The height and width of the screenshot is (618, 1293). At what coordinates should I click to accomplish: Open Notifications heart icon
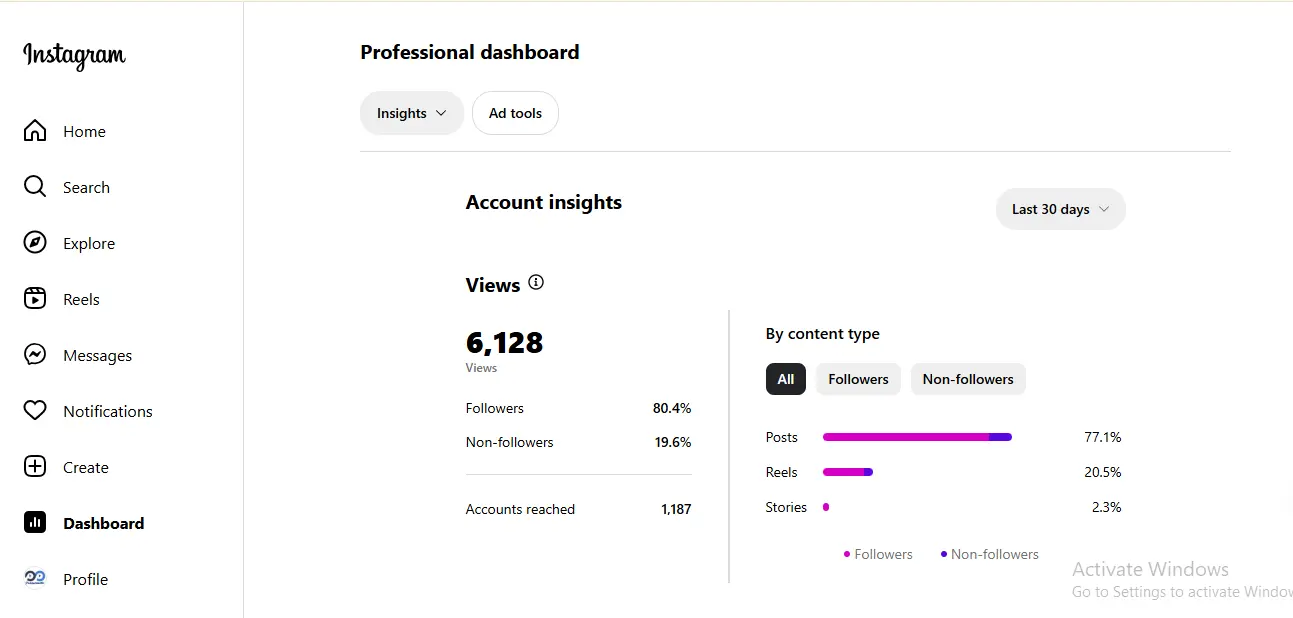click(35, 411)
